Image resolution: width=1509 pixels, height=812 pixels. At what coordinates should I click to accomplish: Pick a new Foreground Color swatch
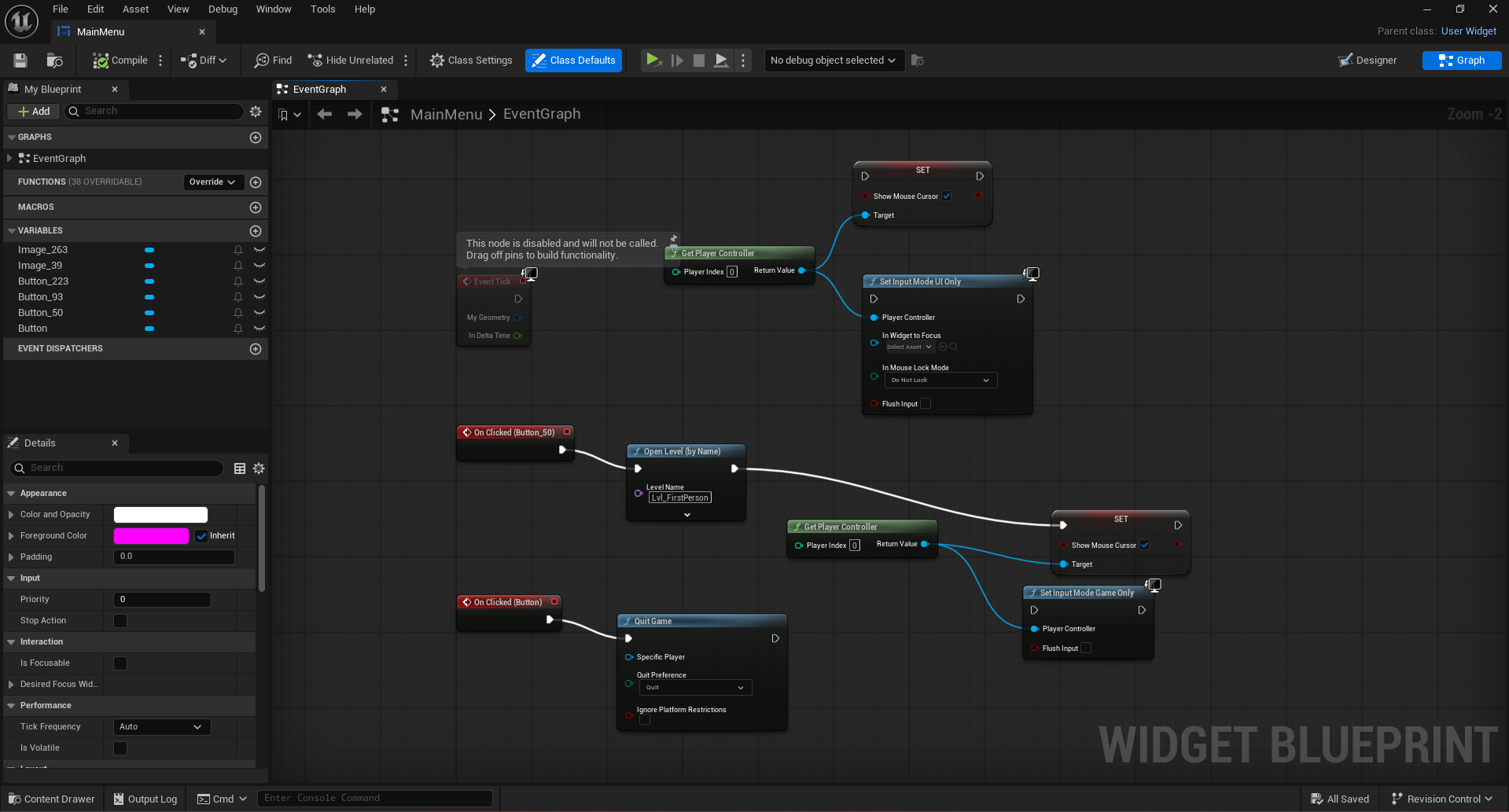pyautogui.click(x=151, y=535)
